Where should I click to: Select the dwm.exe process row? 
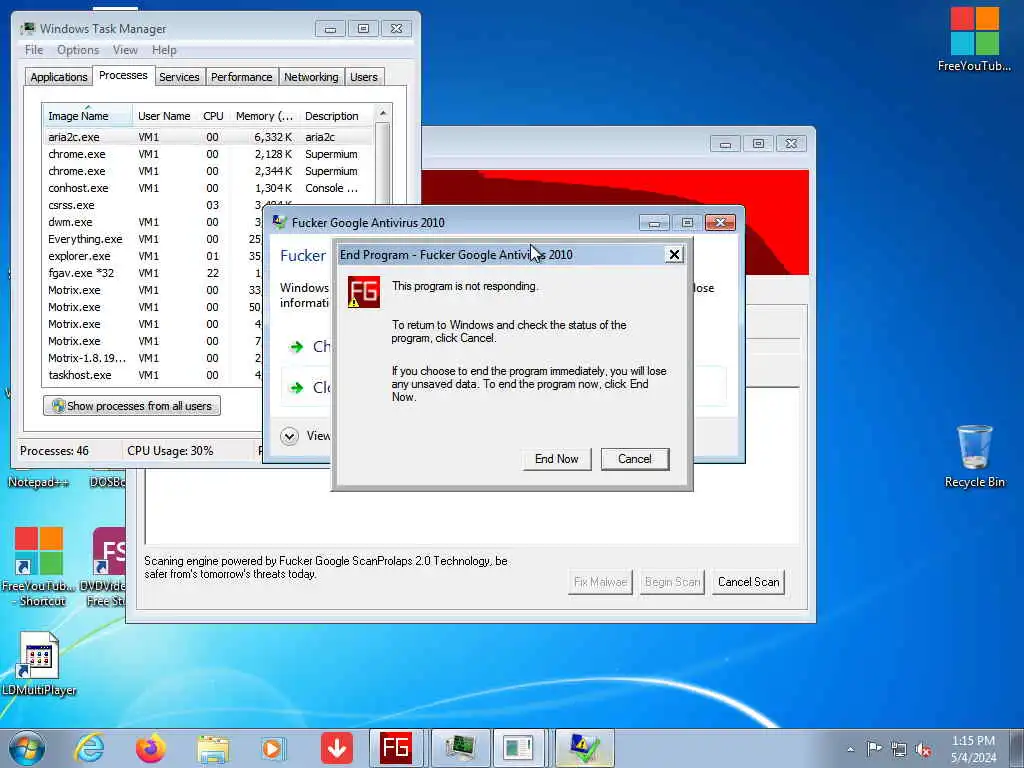(153, 222)
